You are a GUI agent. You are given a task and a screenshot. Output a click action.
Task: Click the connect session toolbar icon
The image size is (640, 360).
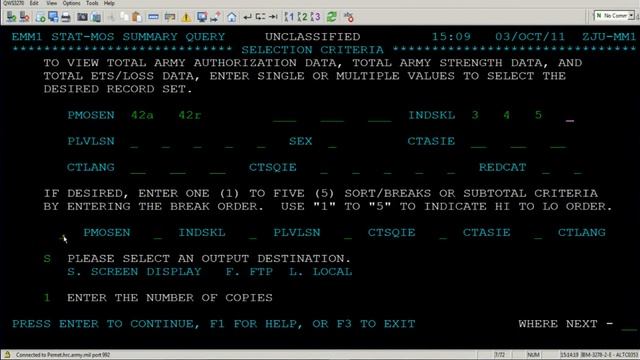click(11, 17)
